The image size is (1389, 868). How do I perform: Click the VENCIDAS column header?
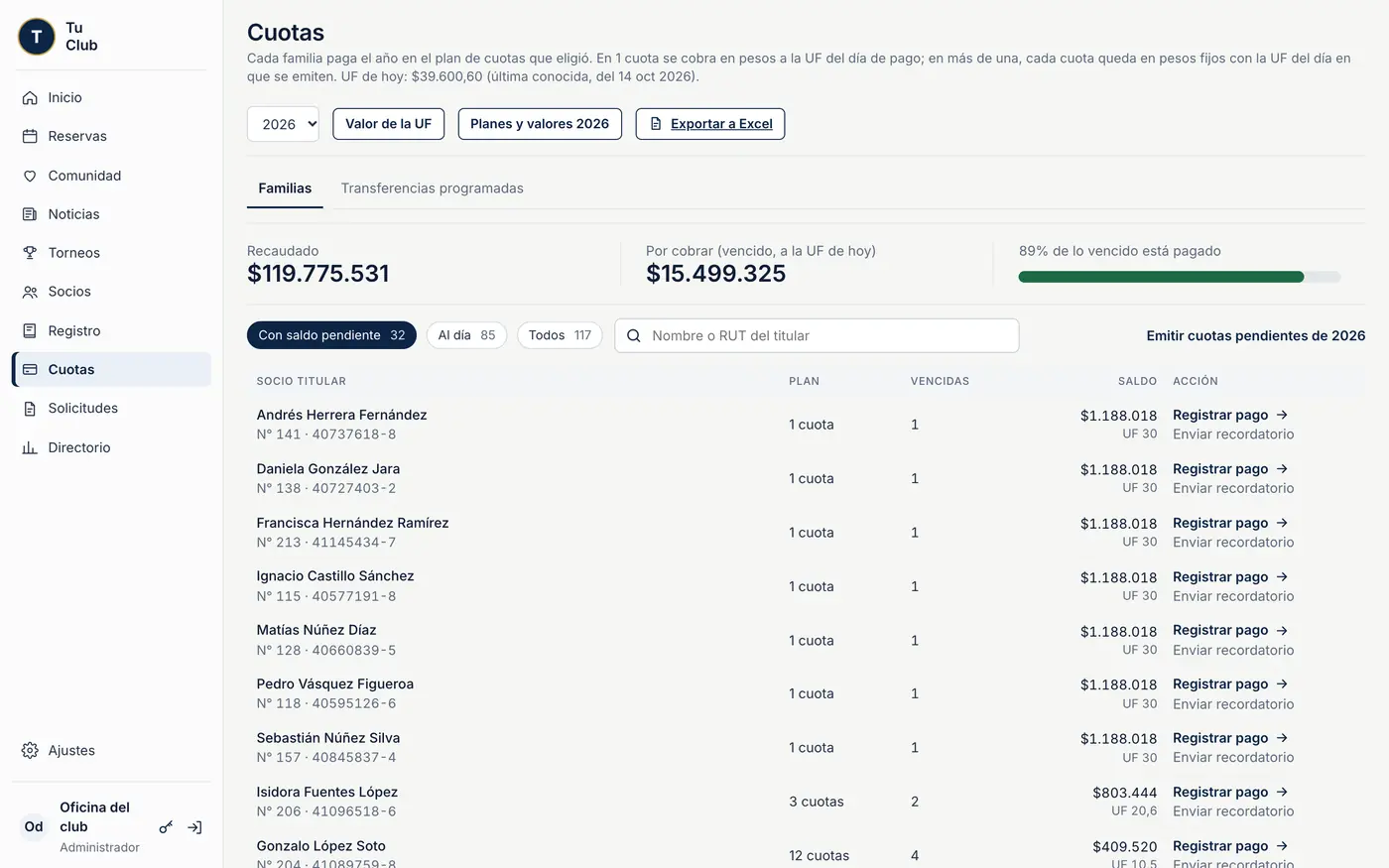pos(940,381)
